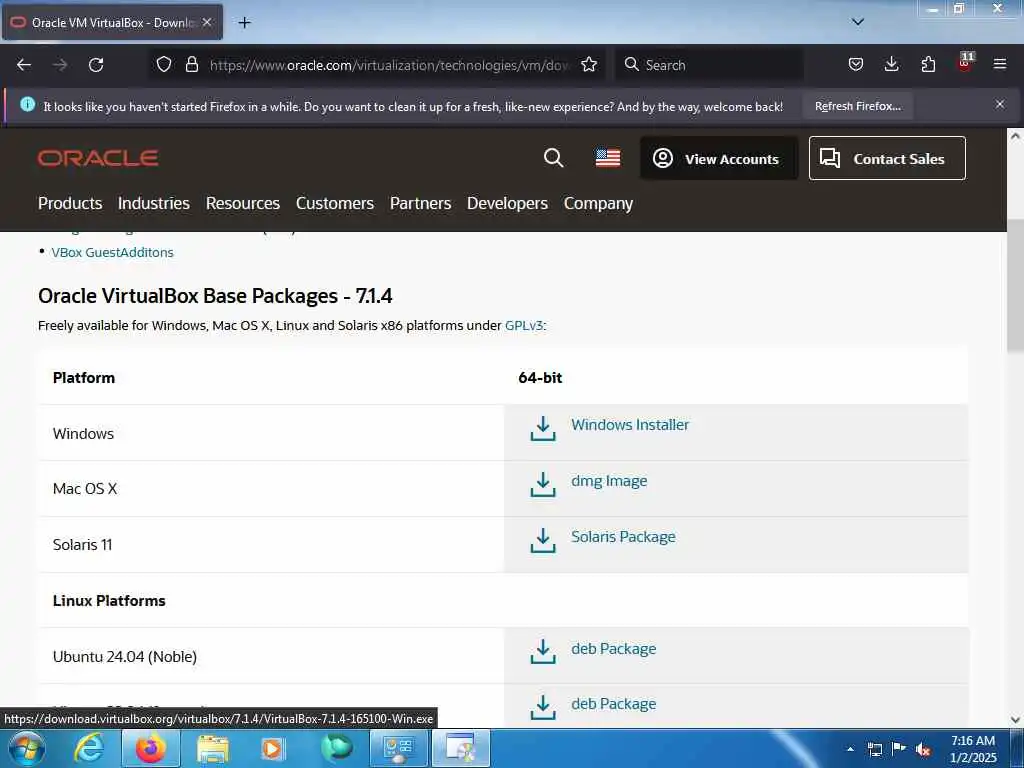
Task: Click the Firefox Search input box
Action: tap(709, 65)
